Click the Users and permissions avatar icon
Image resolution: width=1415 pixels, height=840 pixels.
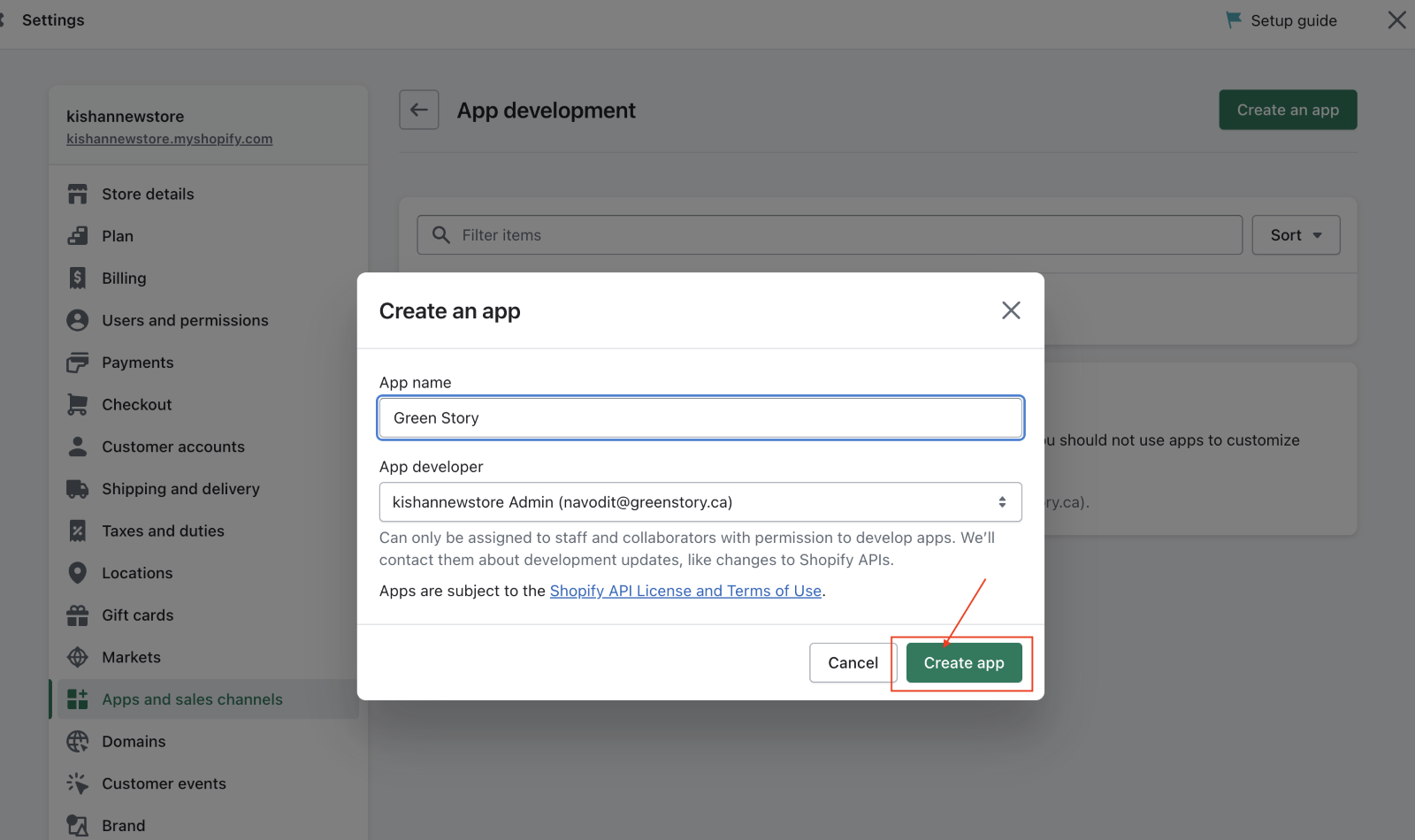78,320
